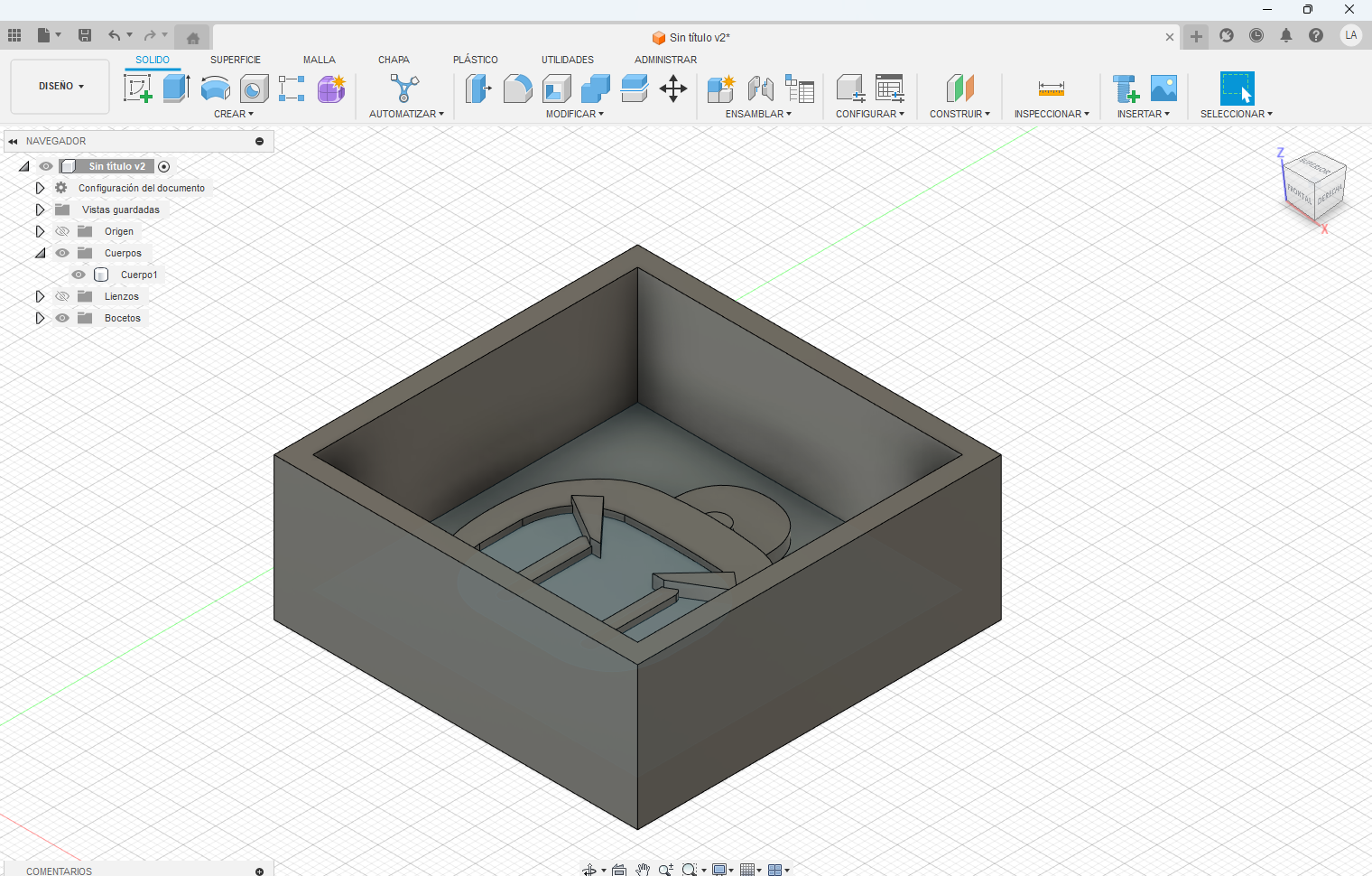Click the Undo arrow
The height and width of the screenshot is (876, 1372).
tap(115, 35)
